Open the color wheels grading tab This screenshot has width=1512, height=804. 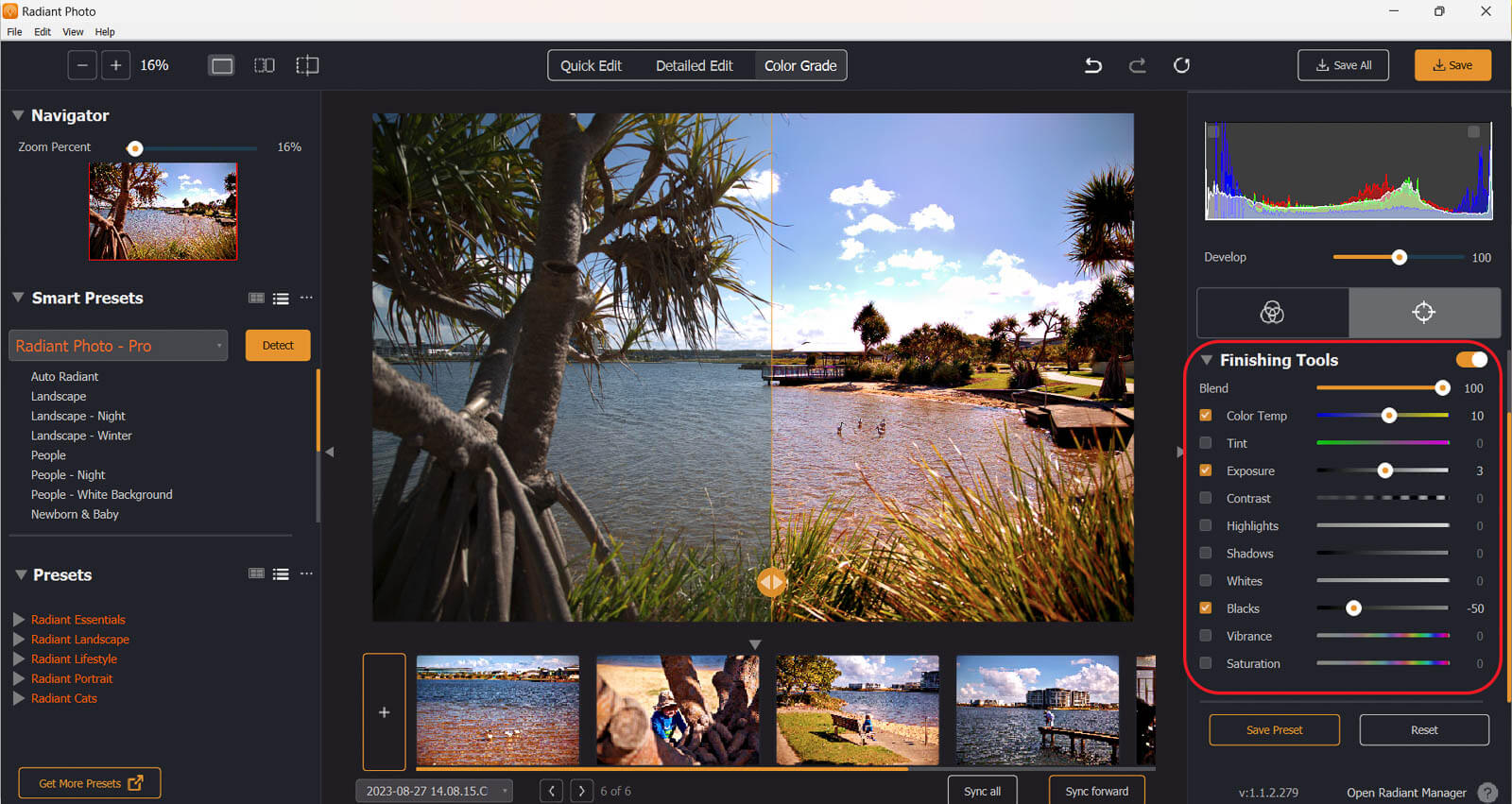pos(1272,313)
